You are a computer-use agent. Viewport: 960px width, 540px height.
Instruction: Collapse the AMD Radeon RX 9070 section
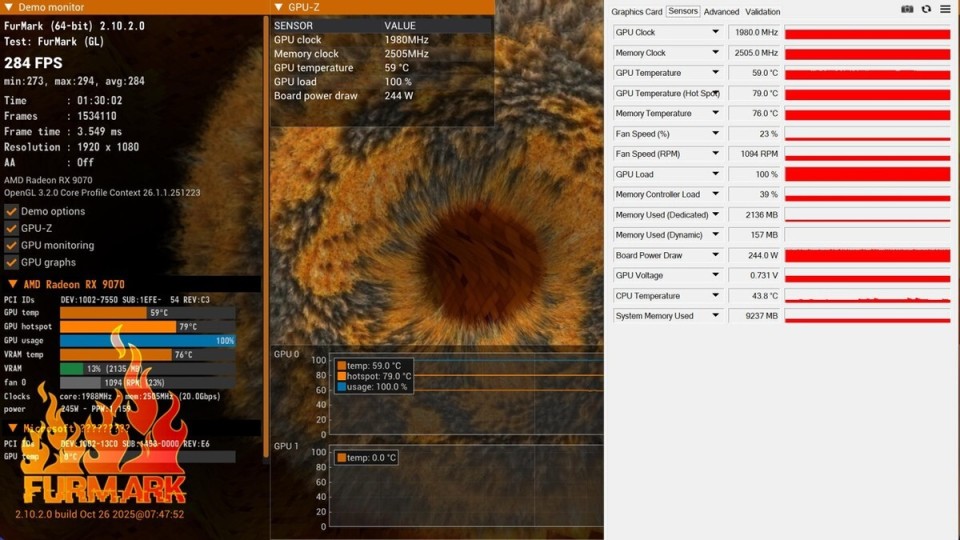pos(13,285)
